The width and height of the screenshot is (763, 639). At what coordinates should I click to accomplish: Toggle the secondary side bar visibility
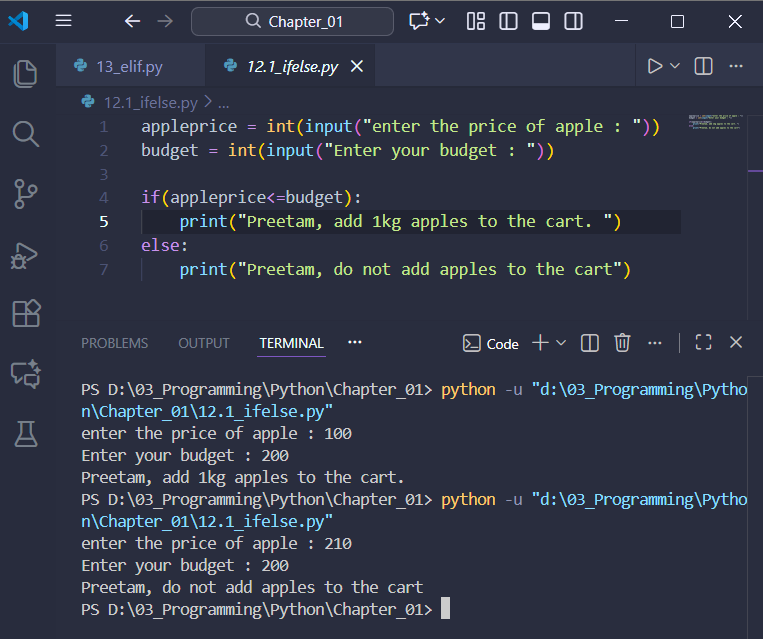click(573, 21)
